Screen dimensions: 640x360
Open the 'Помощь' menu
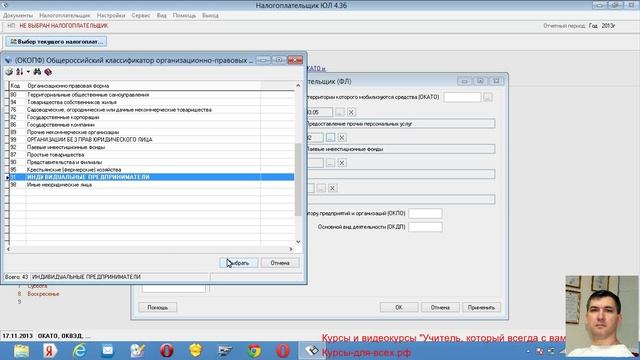[184, 16]
